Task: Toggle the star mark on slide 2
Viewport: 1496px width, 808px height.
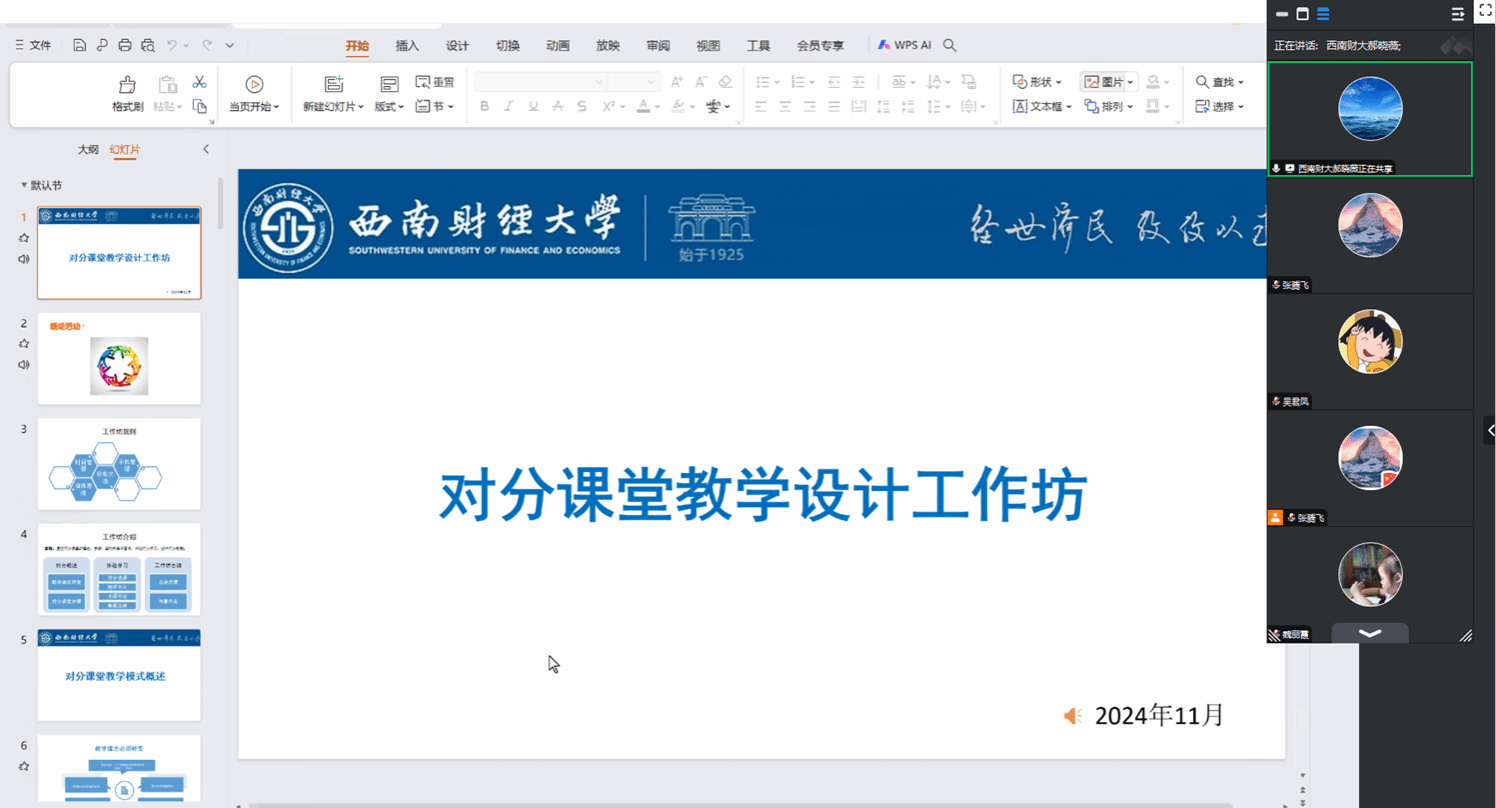Action: coord(24,344)
